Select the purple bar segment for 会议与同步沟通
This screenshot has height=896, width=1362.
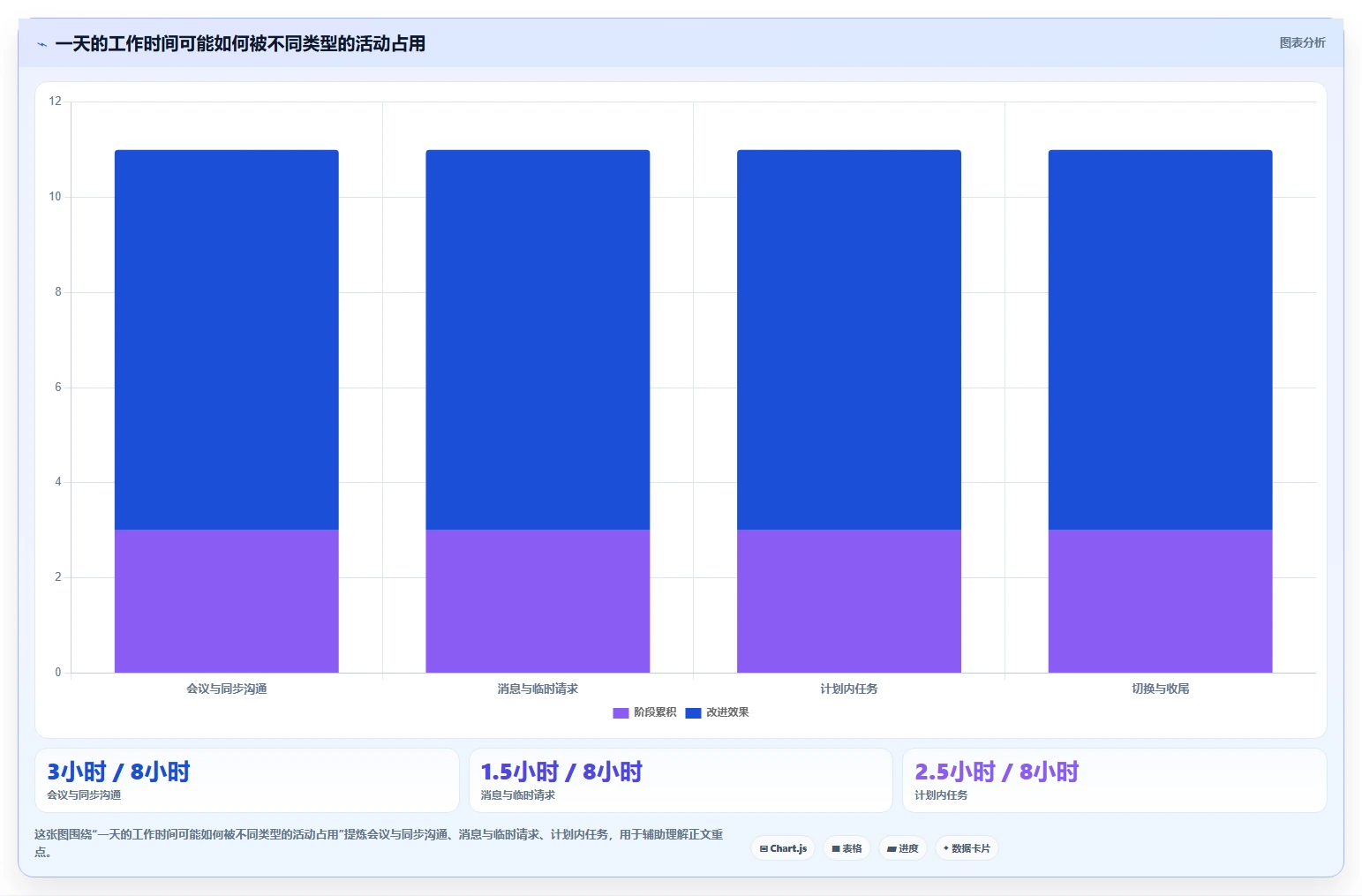tap(227, 601)
